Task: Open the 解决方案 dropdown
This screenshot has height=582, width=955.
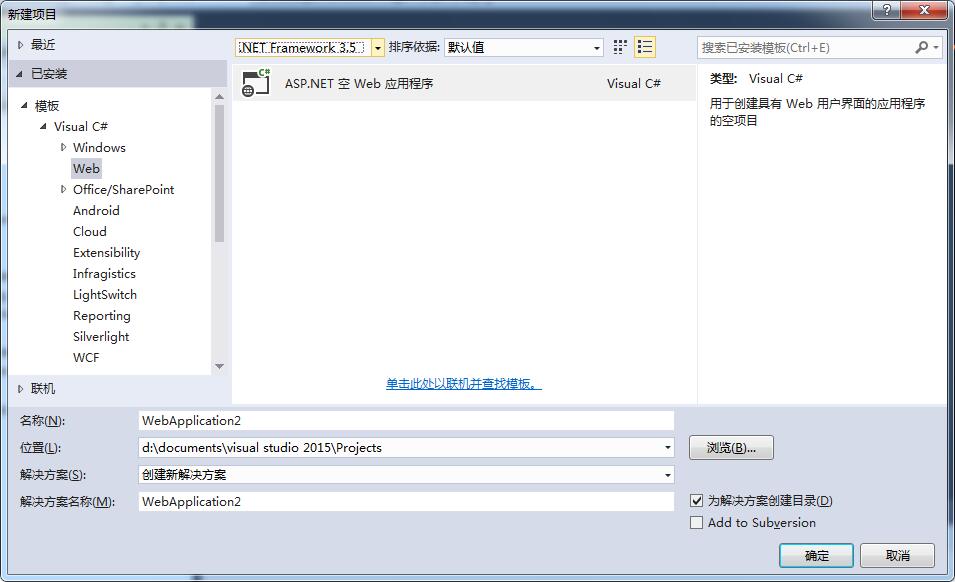Action: [x=667, y=475]
